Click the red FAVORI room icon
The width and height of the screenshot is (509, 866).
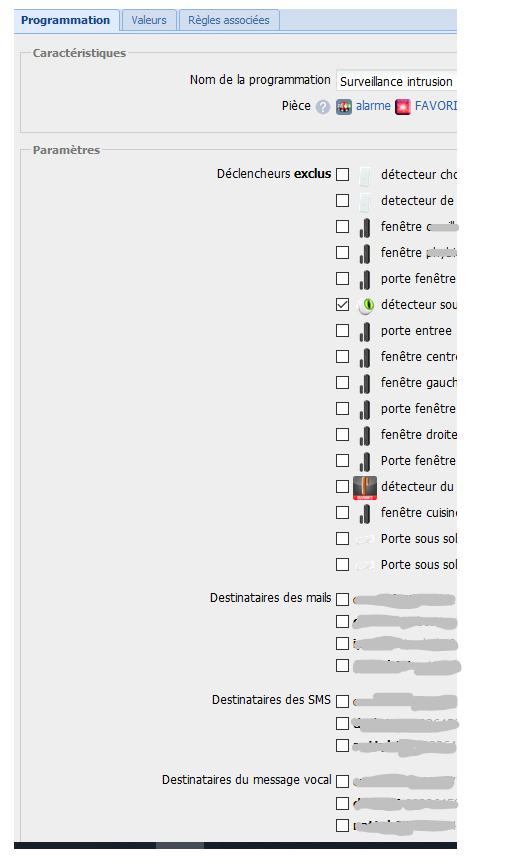tap(403, 107)
